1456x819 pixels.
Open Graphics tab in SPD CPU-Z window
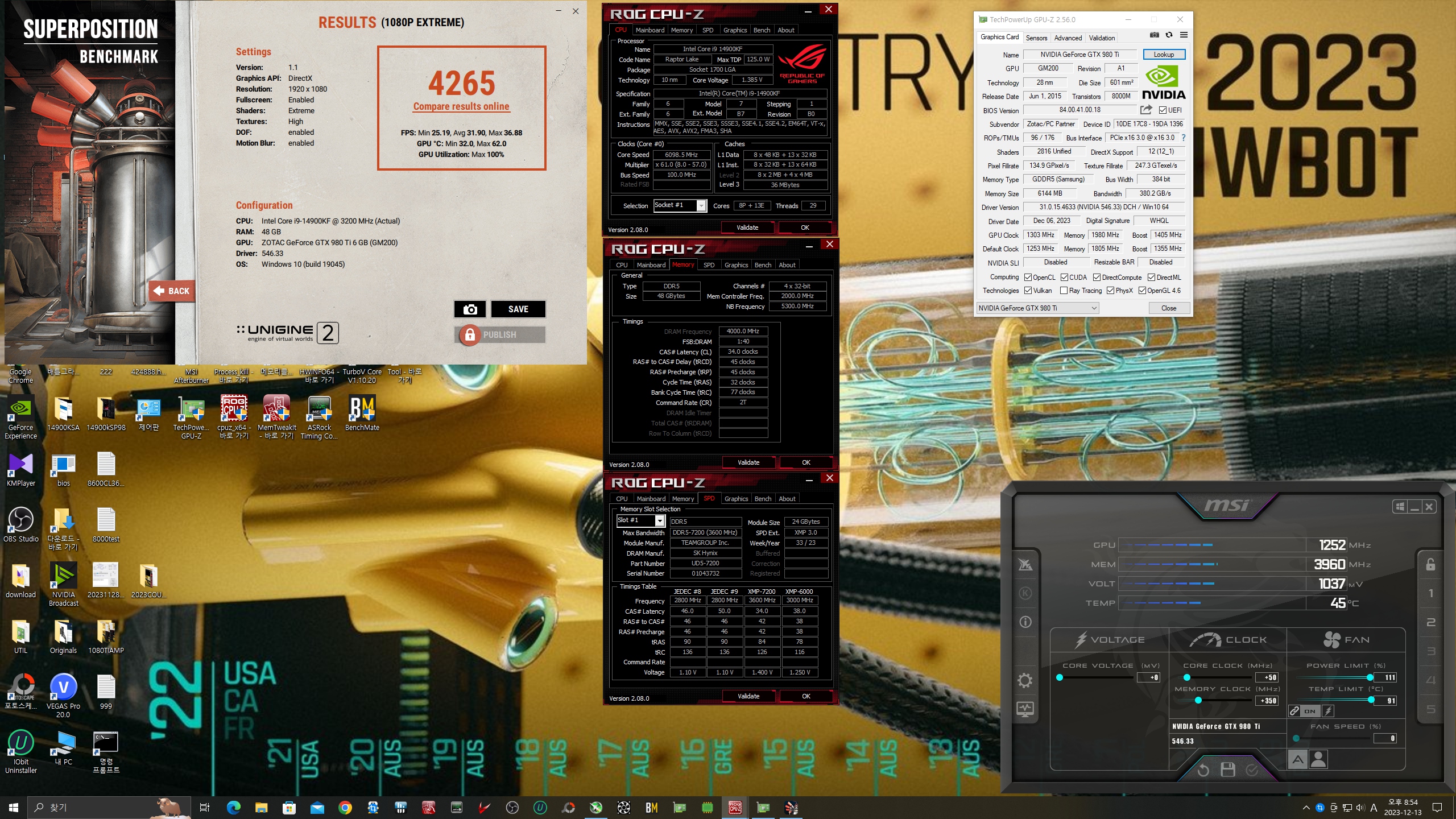click(736, 499)
